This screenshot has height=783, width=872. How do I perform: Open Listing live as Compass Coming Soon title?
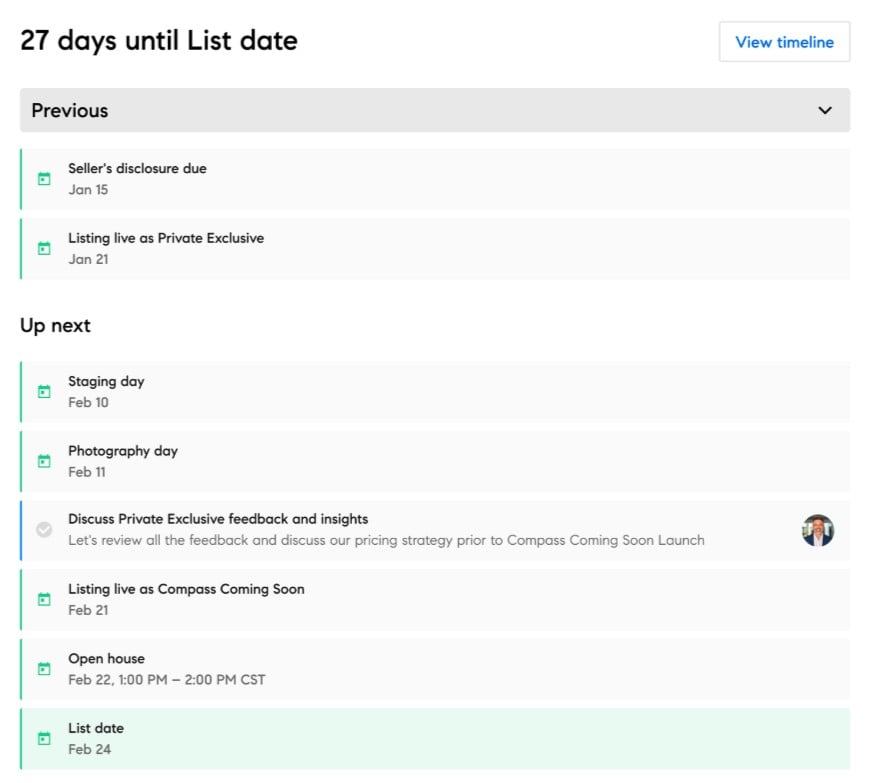186,589
